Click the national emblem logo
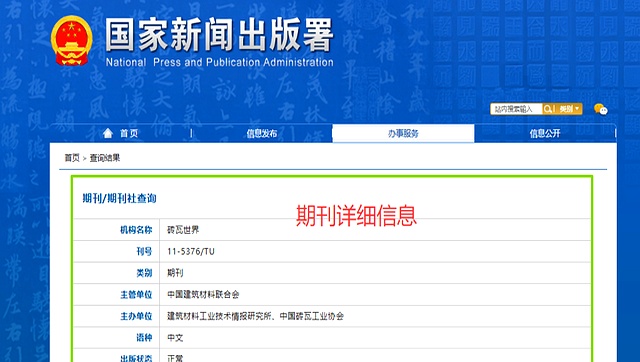Viewport: 640px width, 362px height. pos(71,41)
